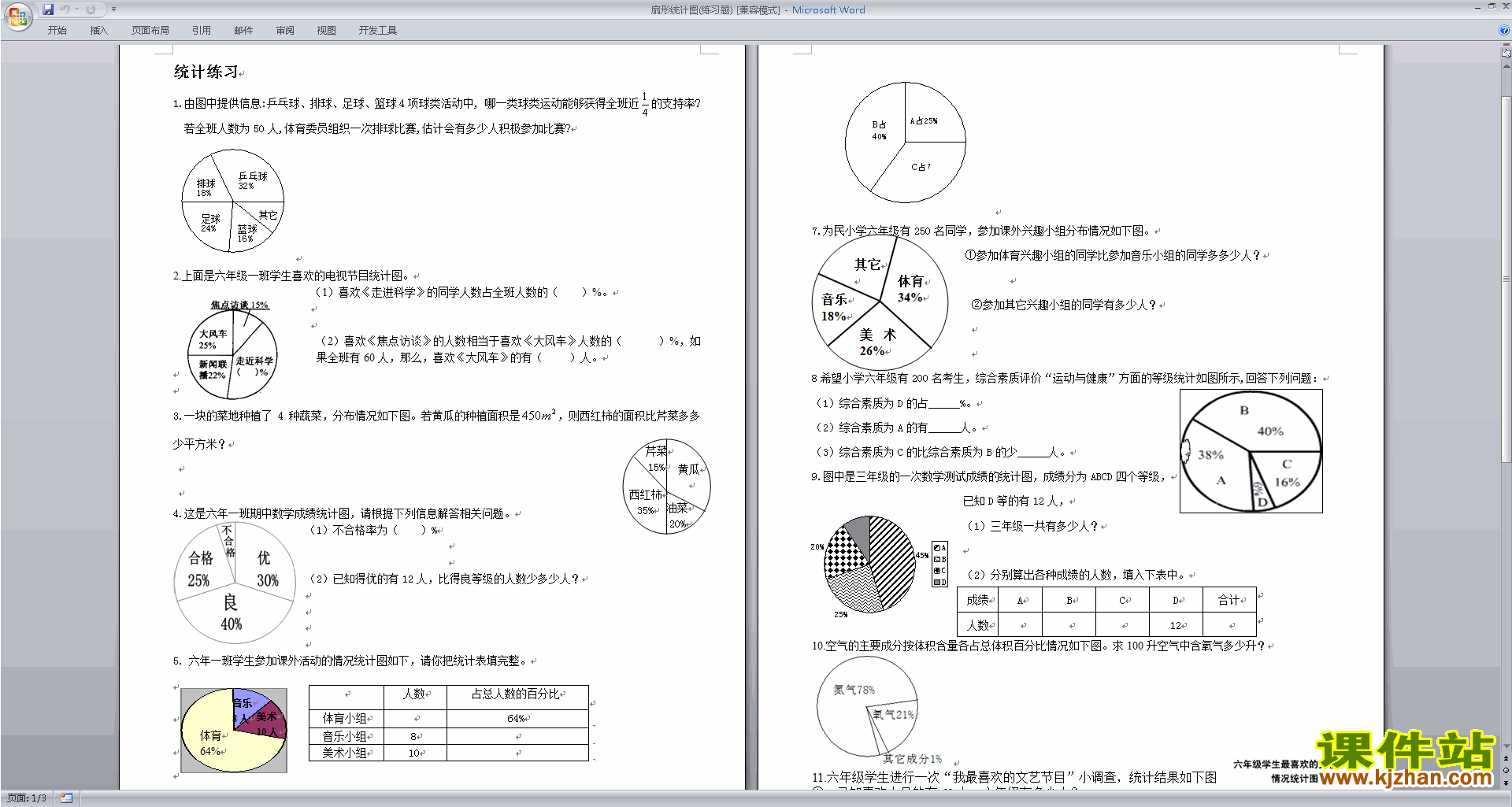Click the heading 统计练习
The height and width of the screenshot is (807, 1512).
(x=206, y=72)
